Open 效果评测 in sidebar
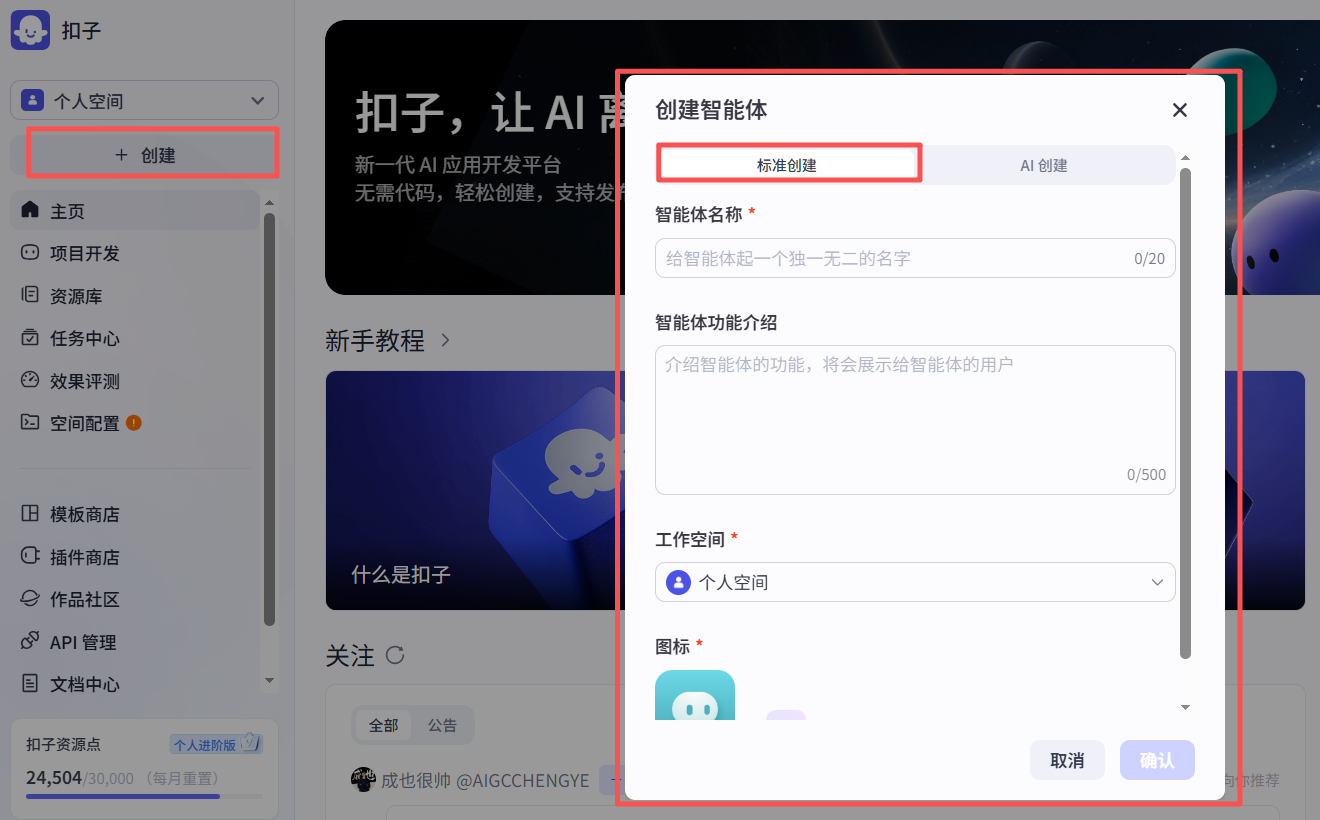 [134, 380]
